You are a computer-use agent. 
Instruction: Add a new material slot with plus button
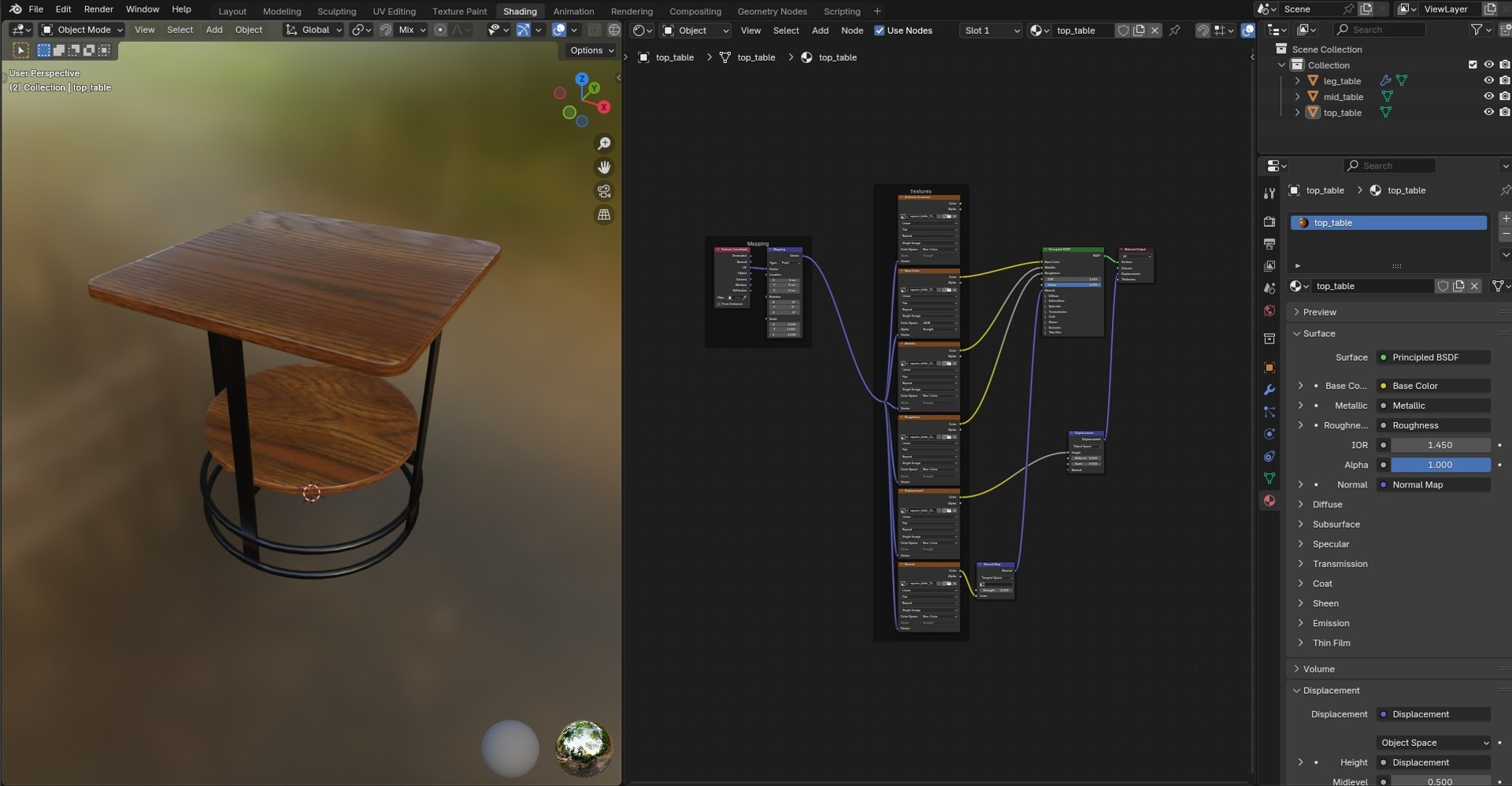point(1505,218)
